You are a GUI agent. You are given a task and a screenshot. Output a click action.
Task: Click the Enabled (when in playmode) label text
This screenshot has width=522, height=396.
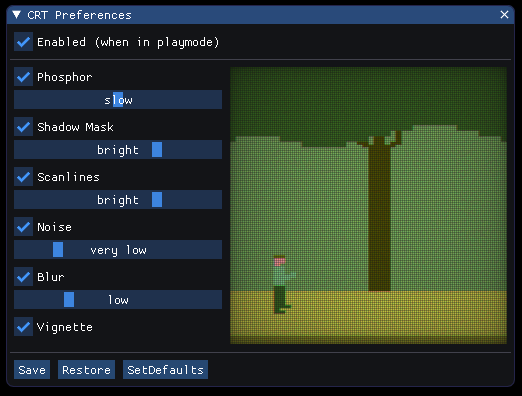[128, 42]
